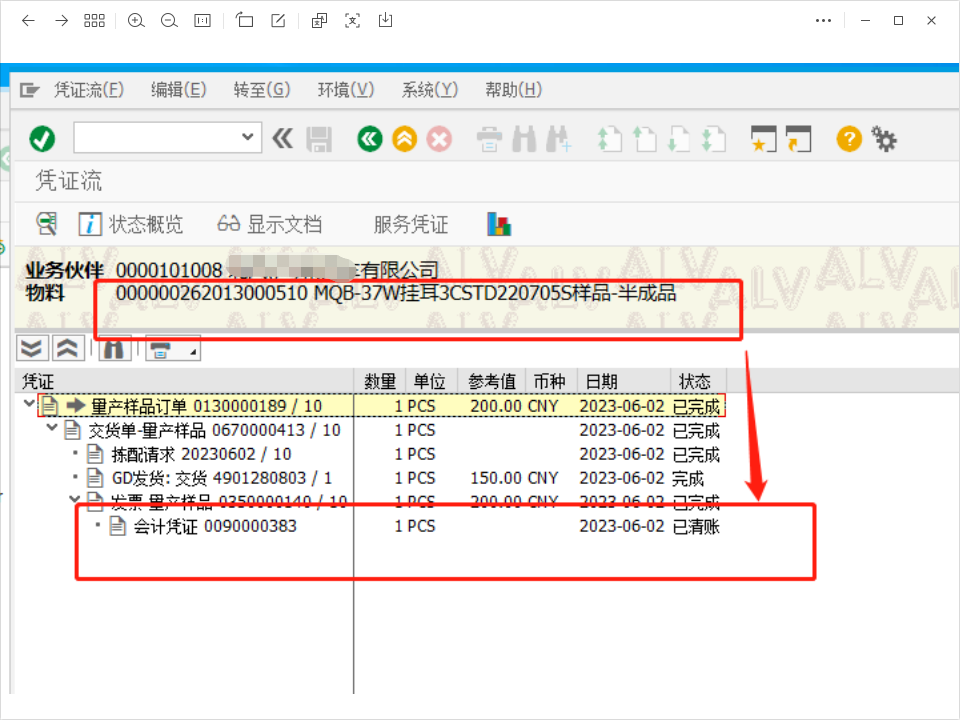Click the green checkmark Enter icon
The image size is (960, 720).
(x=42, y=139)
